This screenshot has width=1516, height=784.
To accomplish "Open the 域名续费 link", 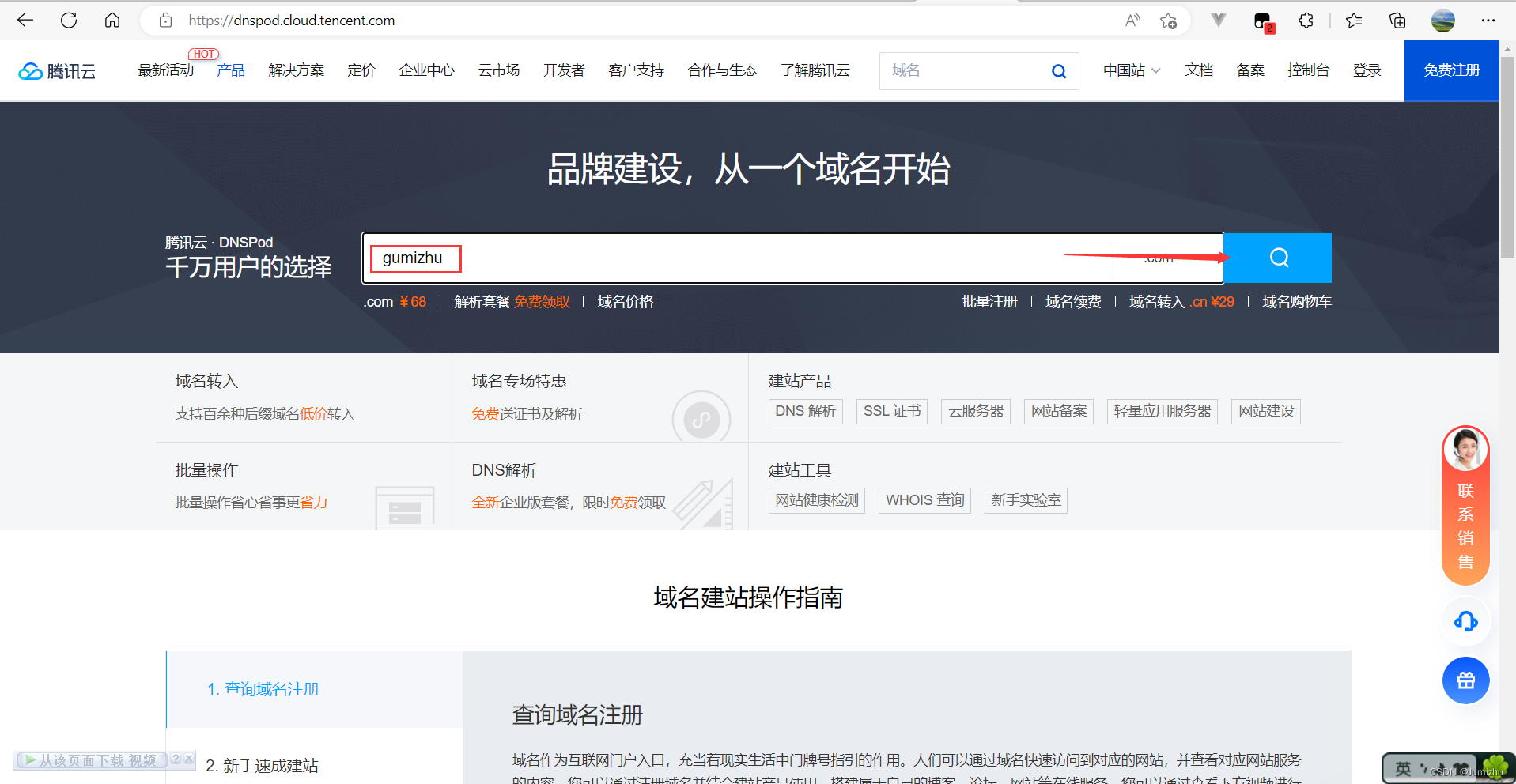I will [x=1073, y=302].
